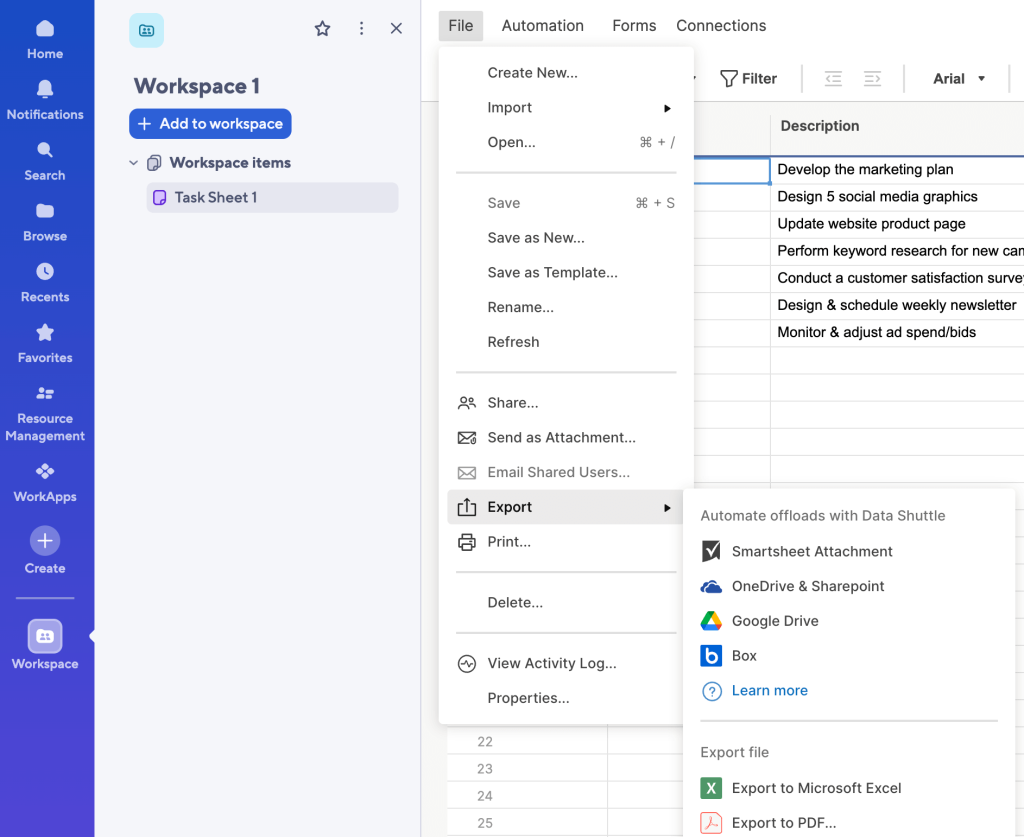Open the Learn more link
1024x837 pixels.
769,690
